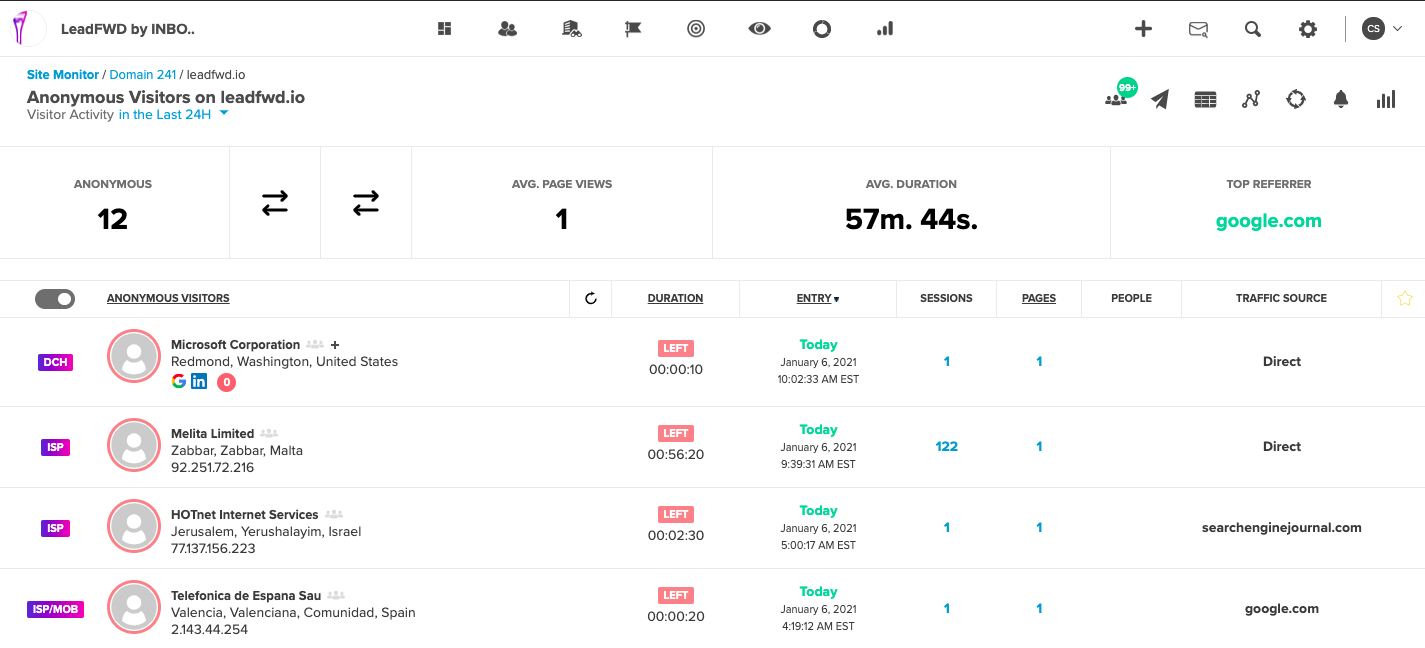Open the connected nodes graph icon
This screenshot has height=648, width=1425.
click(1251, 99)
